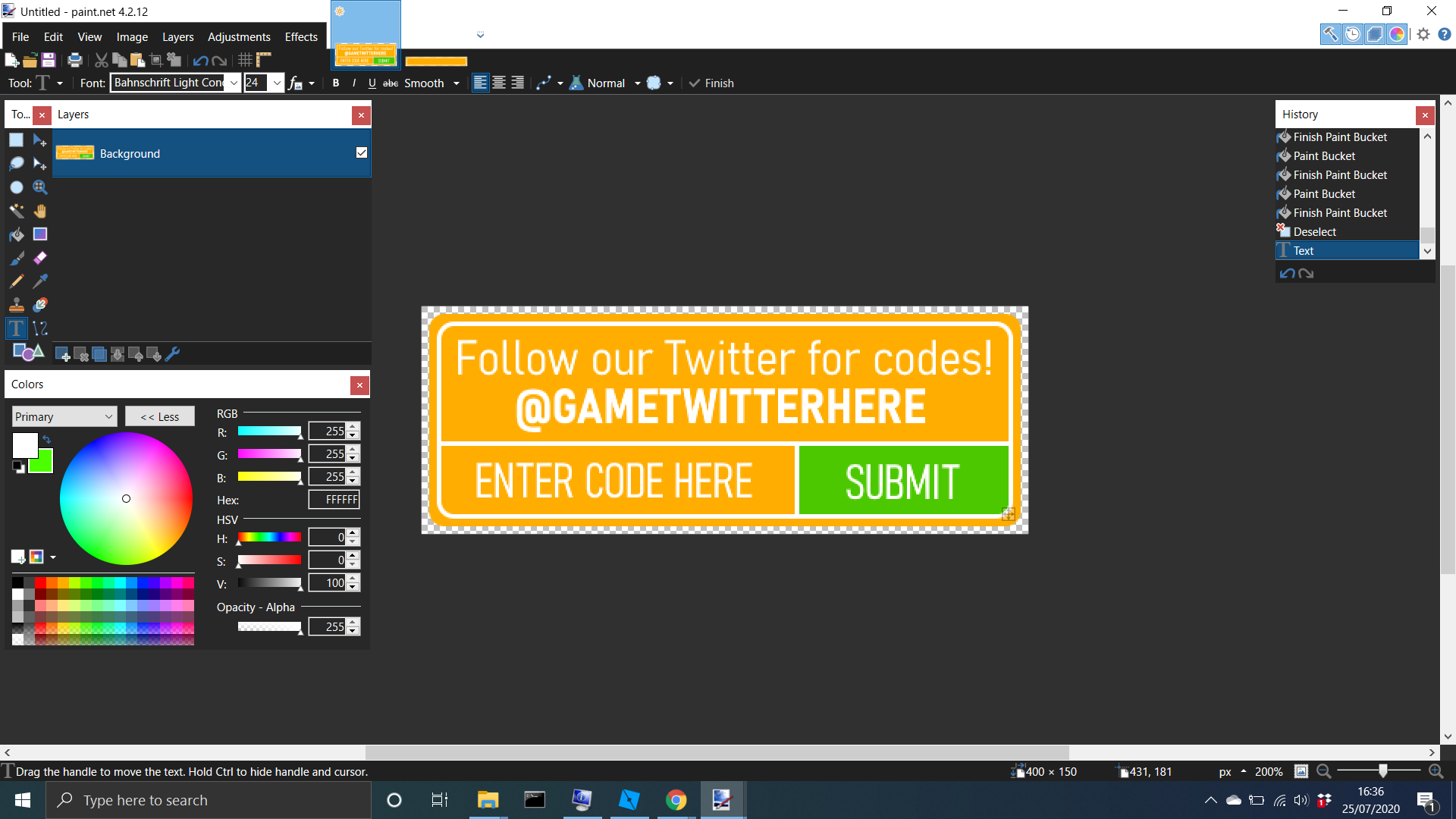Open the Effects menu

(x=301, y=36)
